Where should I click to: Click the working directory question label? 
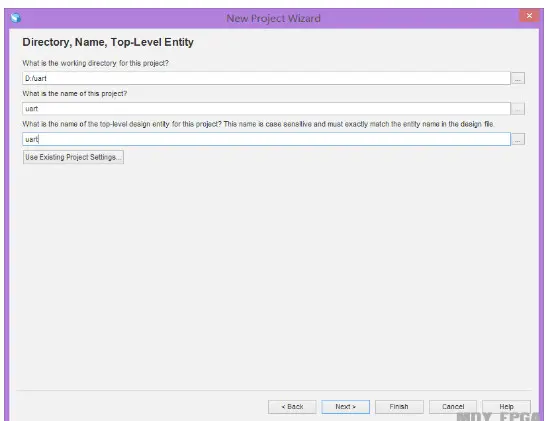95,63
